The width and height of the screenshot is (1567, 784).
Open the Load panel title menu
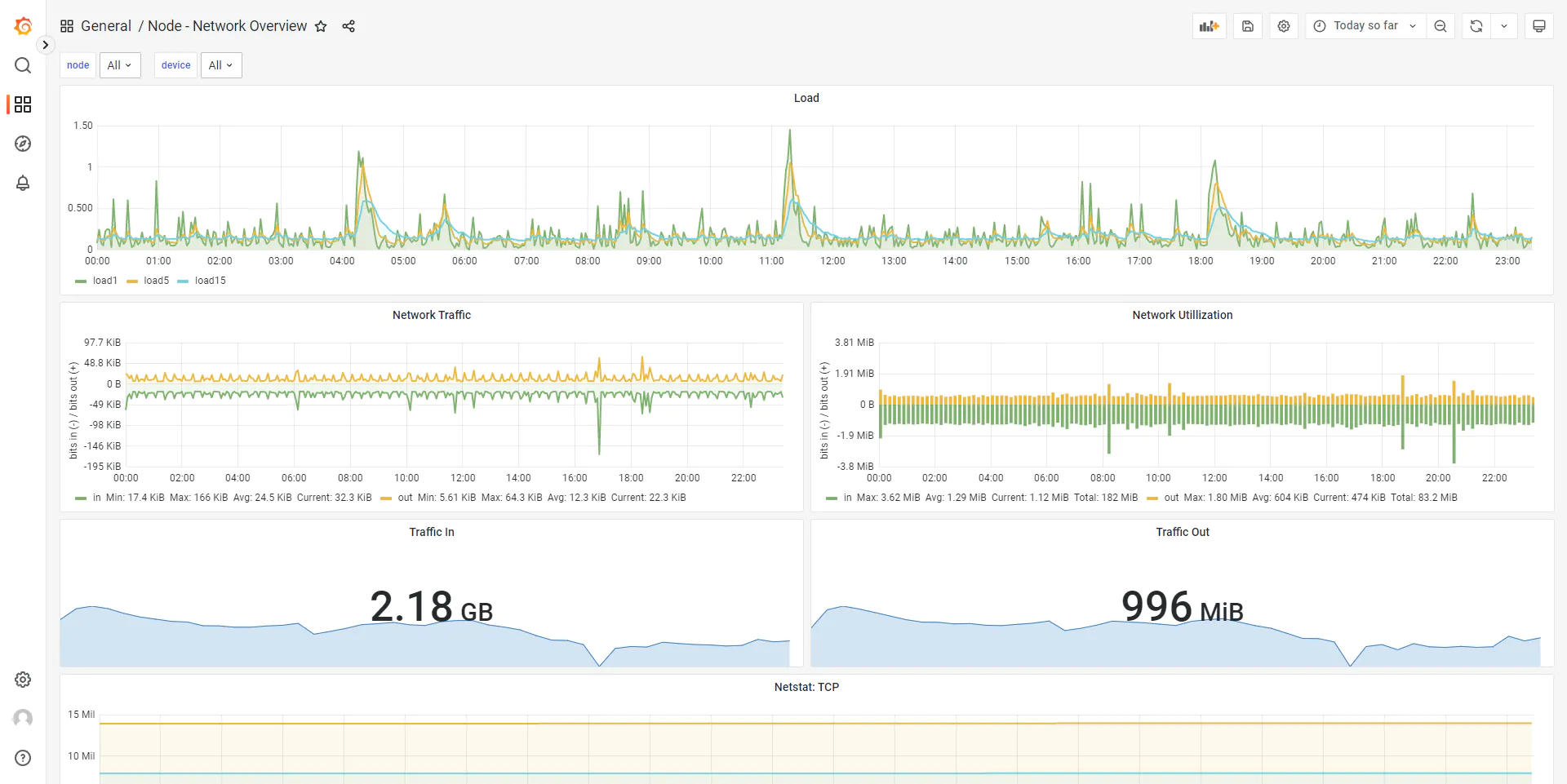click(x=806, y=98)
